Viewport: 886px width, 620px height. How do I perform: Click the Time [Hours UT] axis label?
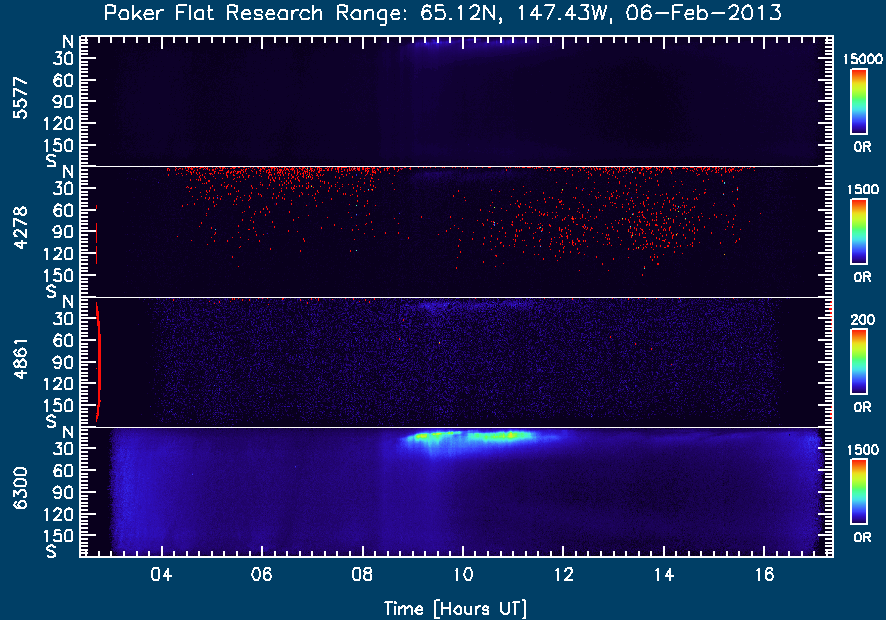pos(455,609)
